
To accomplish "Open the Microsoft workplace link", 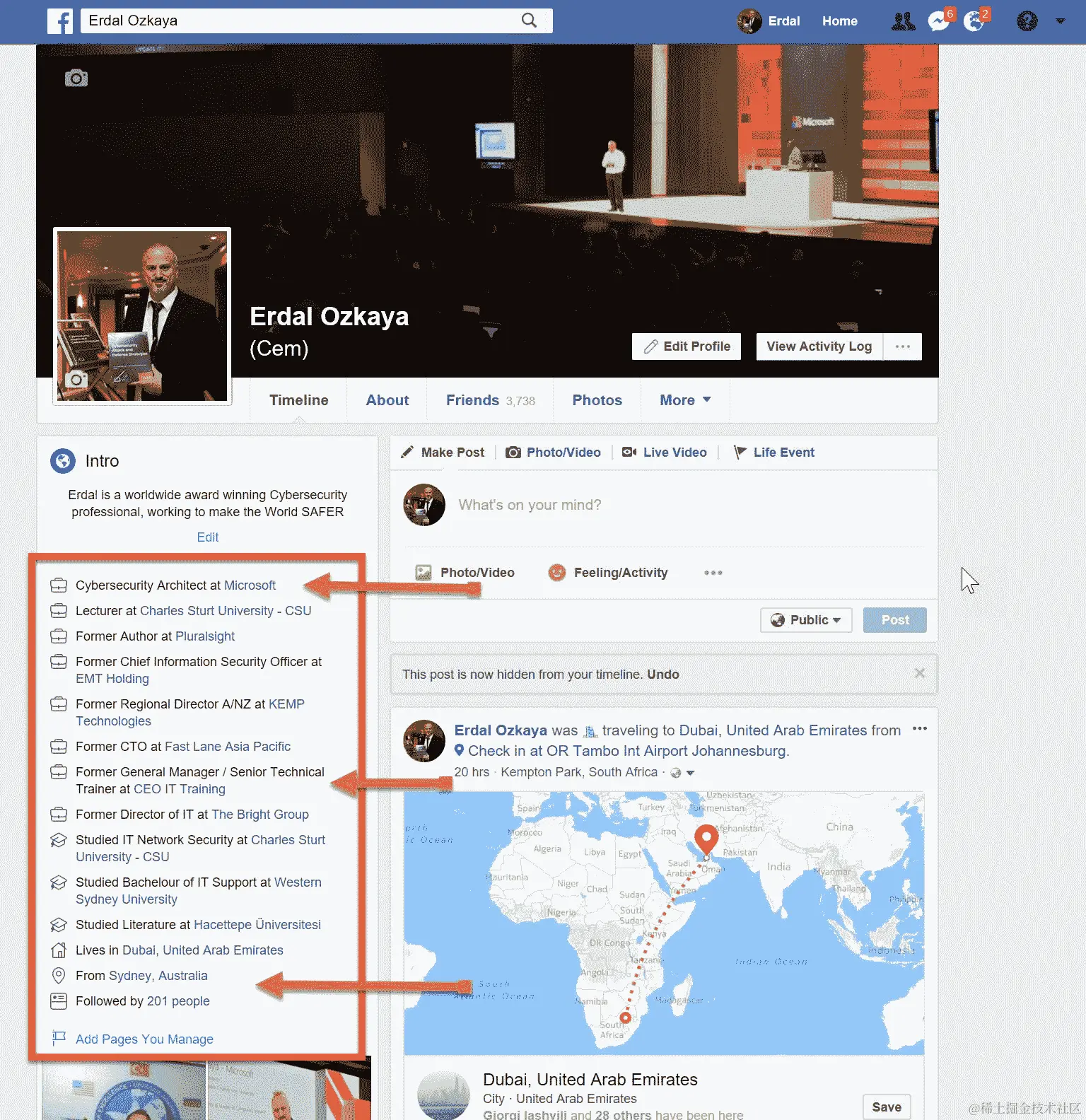I will 250,585.
